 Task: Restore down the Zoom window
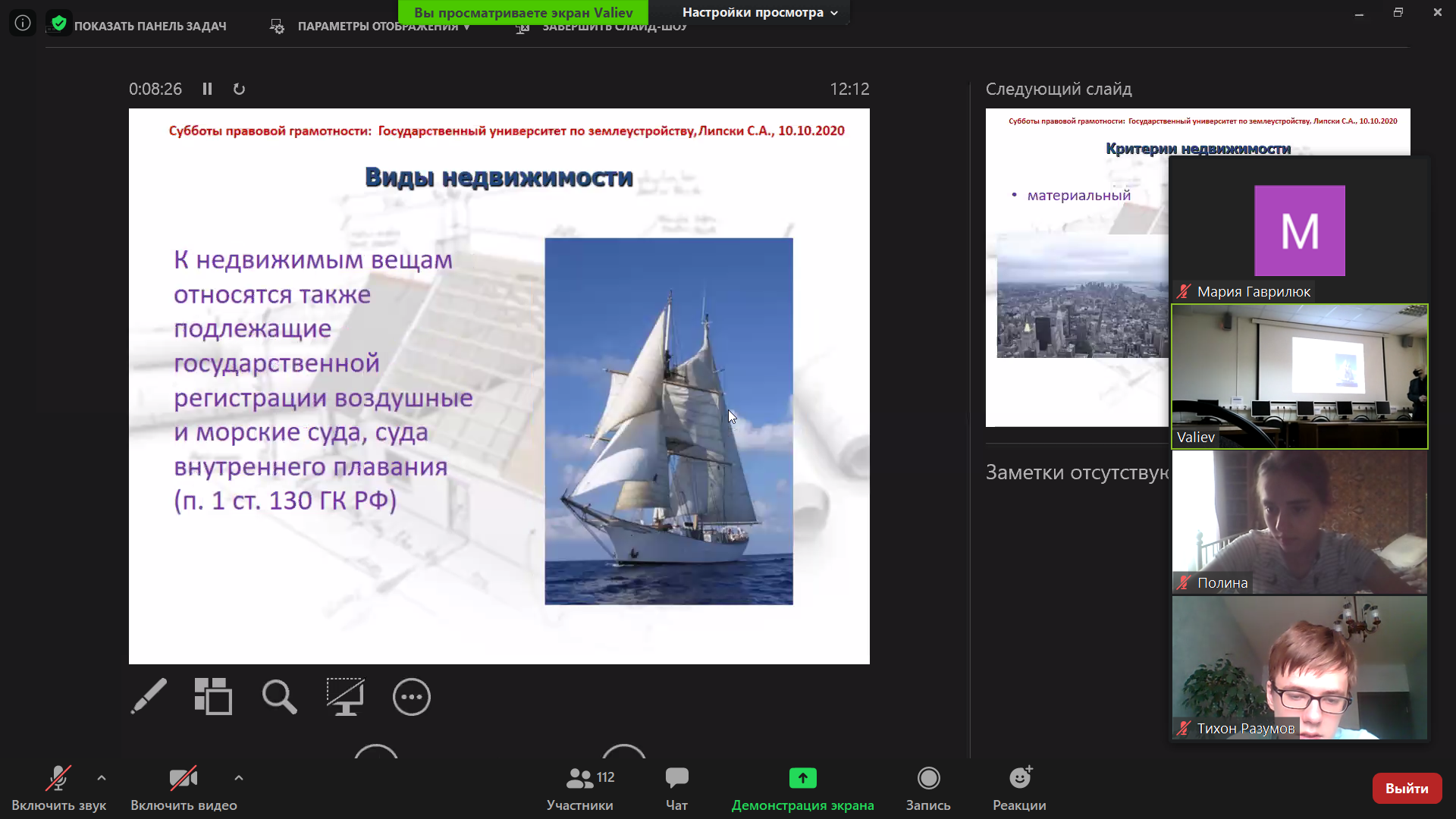(x=1398, y=13)
